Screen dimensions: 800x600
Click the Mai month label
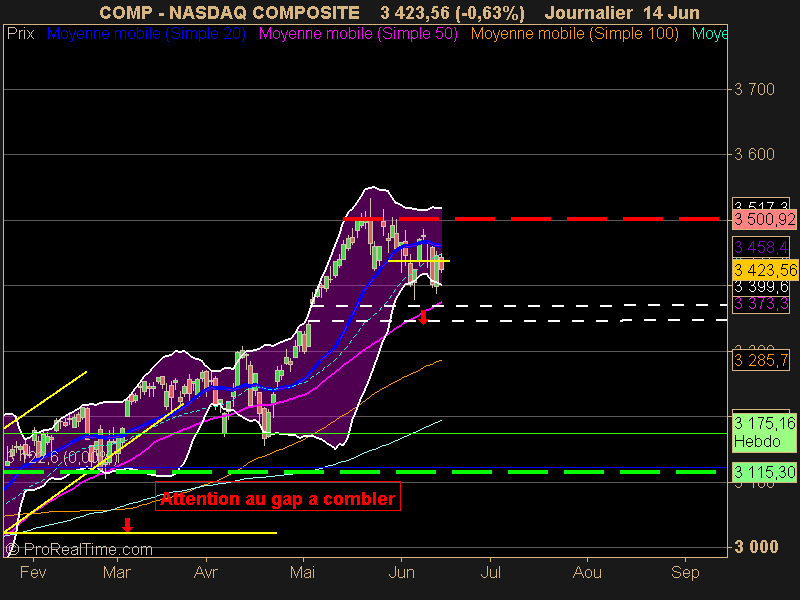[x=302, y=572]
